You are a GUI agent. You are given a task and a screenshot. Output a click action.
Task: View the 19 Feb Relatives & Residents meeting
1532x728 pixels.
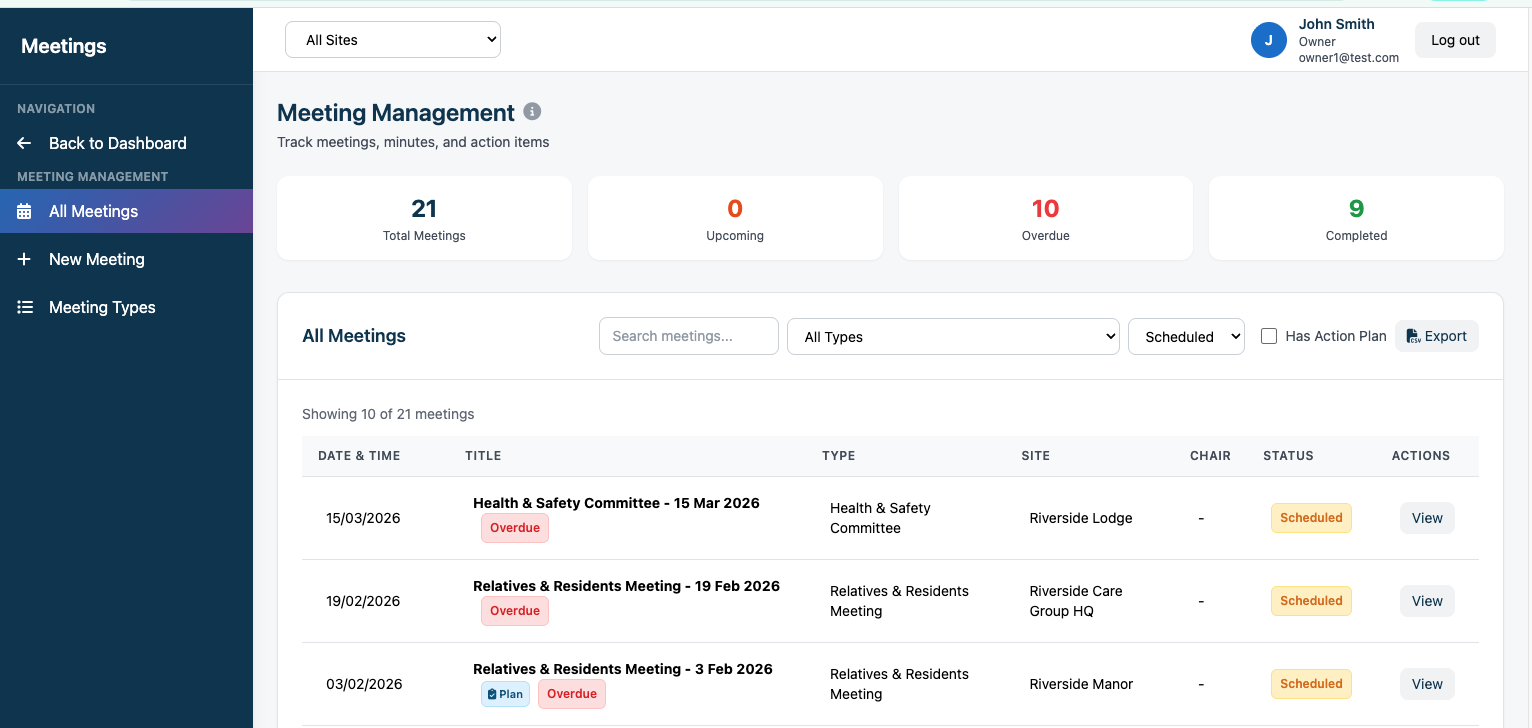tap(1426, 601)
